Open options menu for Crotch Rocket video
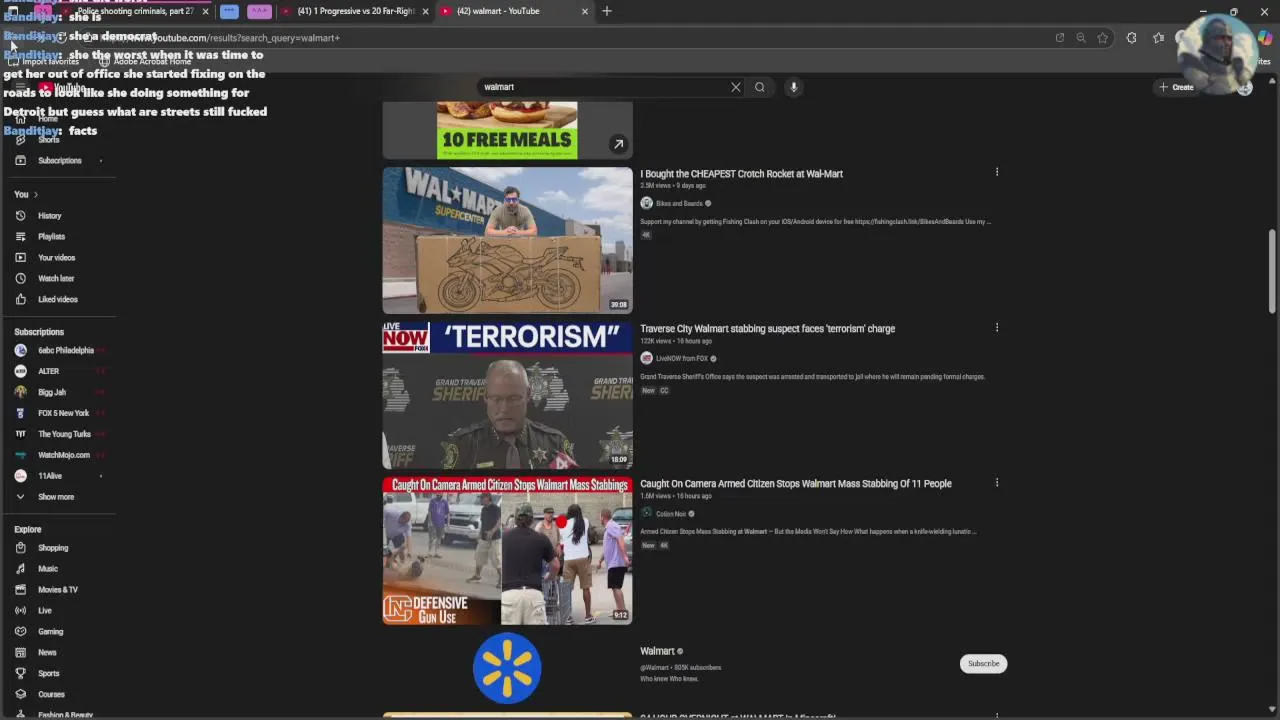 pos(997,172)
